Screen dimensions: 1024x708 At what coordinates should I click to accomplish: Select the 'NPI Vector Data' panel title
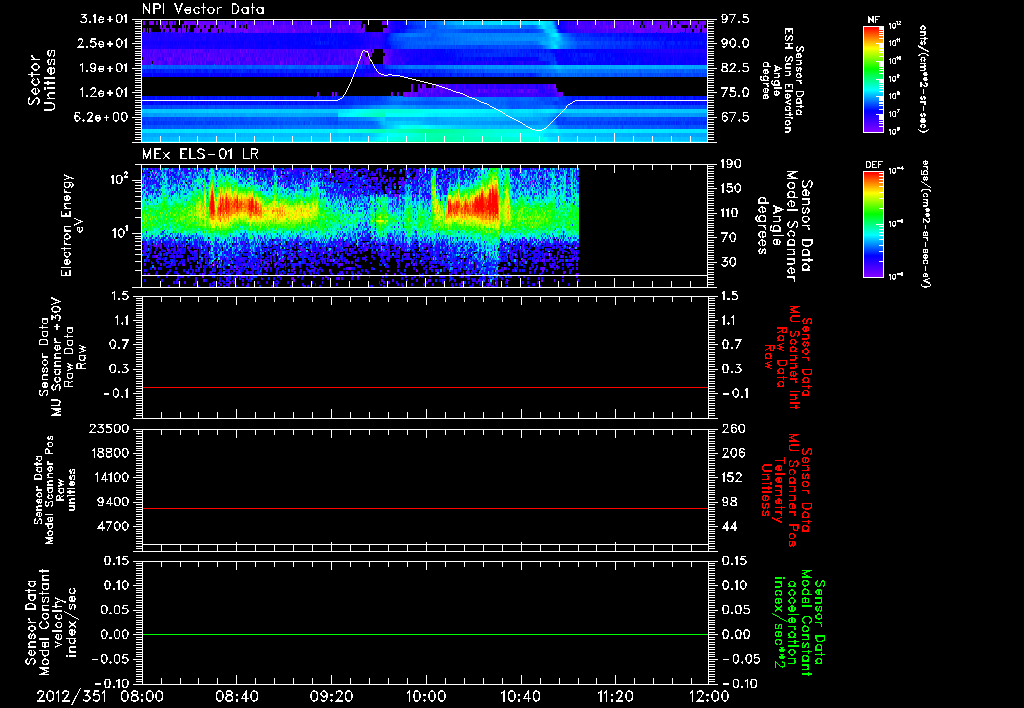pos(203,9)
